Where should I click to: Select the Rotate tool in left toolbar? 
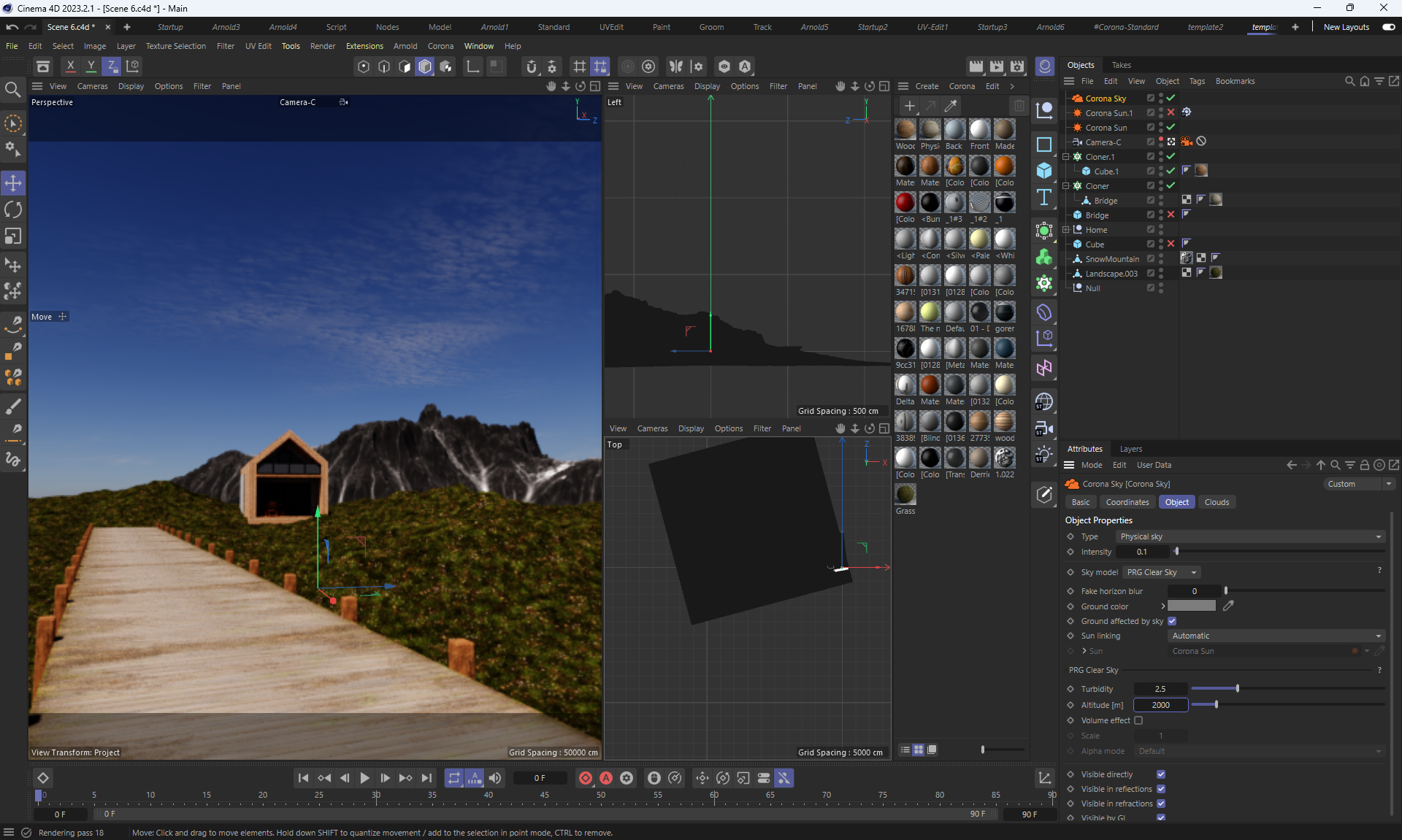tap(13, 209)
